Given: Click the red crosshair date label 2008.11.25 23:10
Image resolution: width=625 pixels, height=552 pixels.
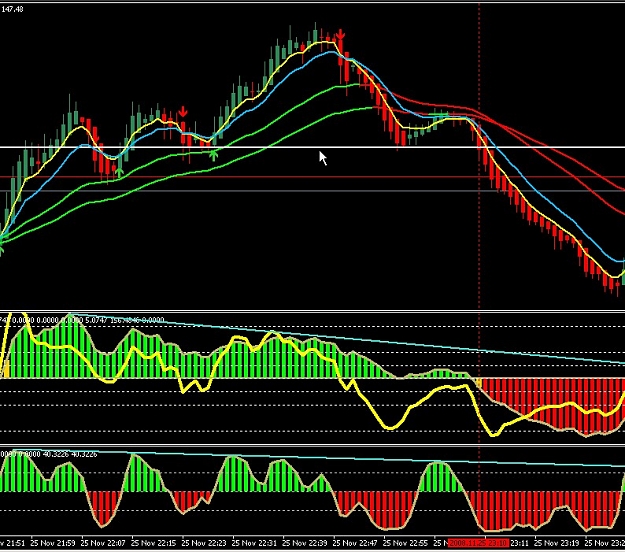Looking at the screenshot, I should coord(478,543).
